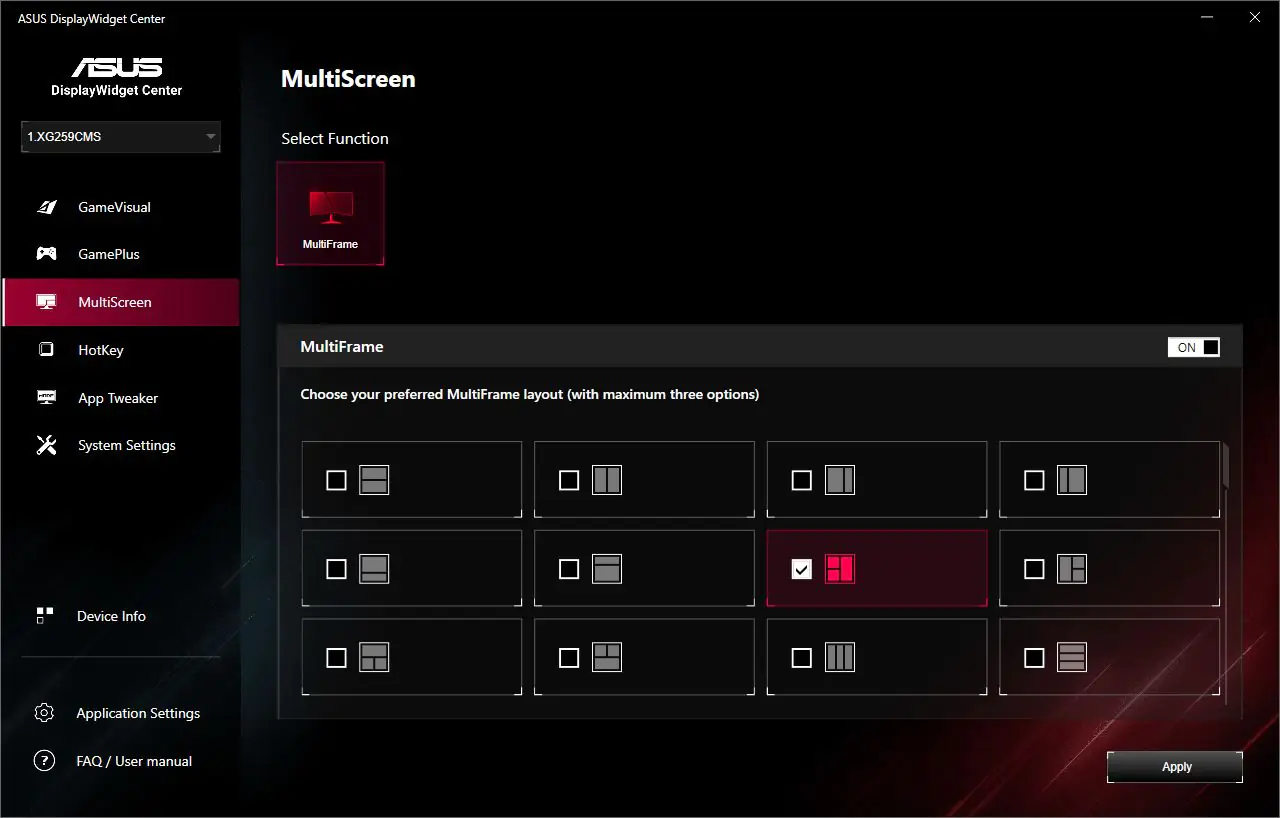Tick the checkbox for tall-left two-right layout
The height and width of the screenshot is (818, 1280).
[x=1034, y=569]
